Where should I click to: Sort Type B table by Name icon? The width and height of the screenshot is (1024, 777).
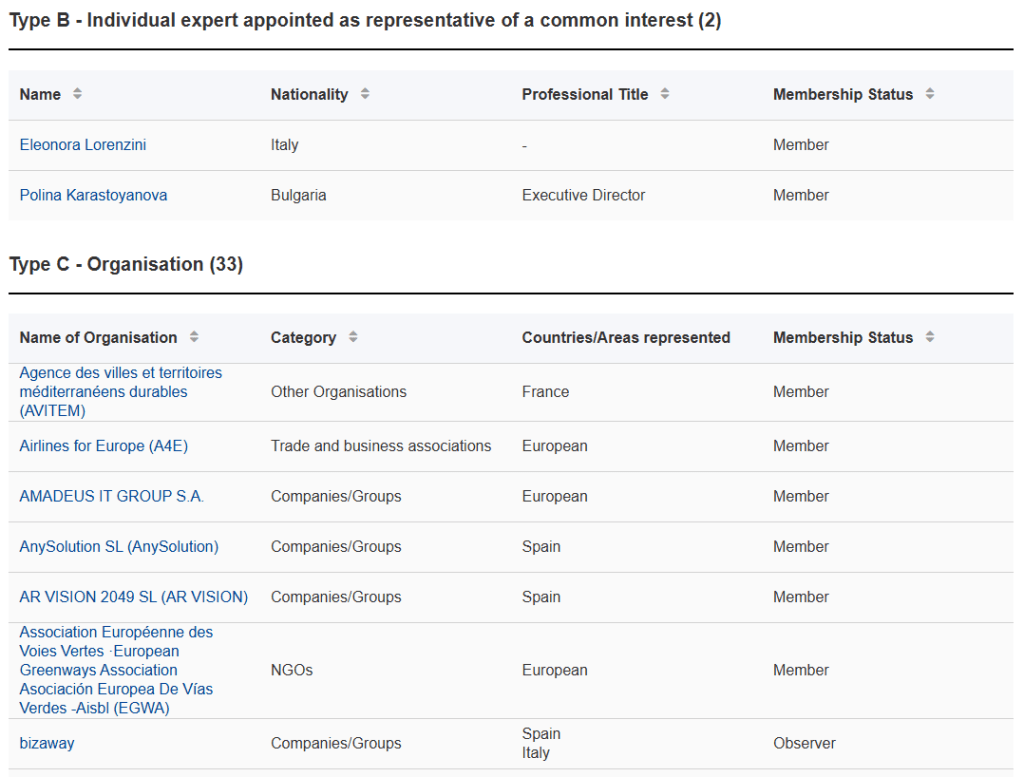78,94
